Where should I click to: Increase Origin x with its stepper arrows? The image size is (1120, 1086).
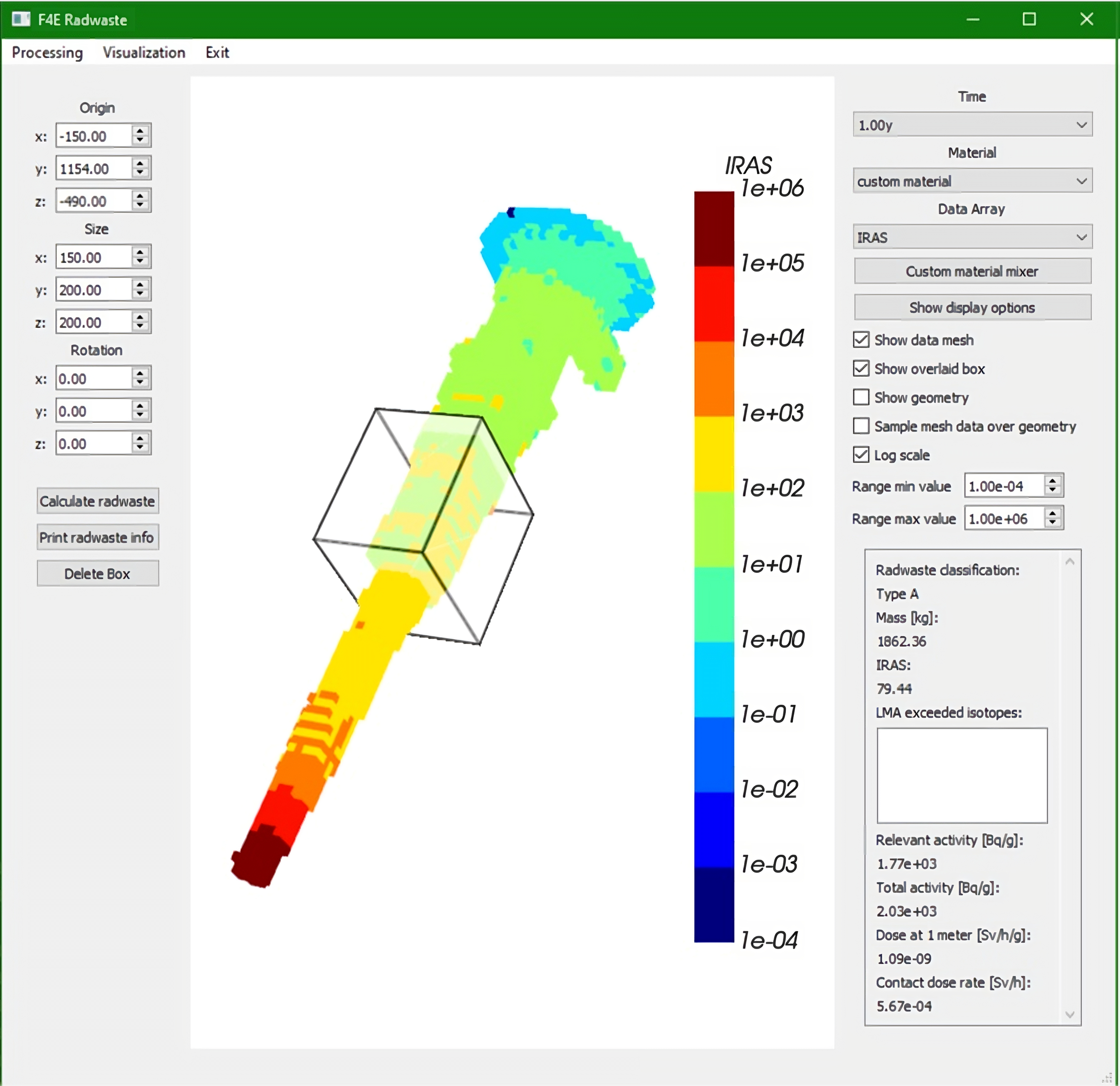141,130
